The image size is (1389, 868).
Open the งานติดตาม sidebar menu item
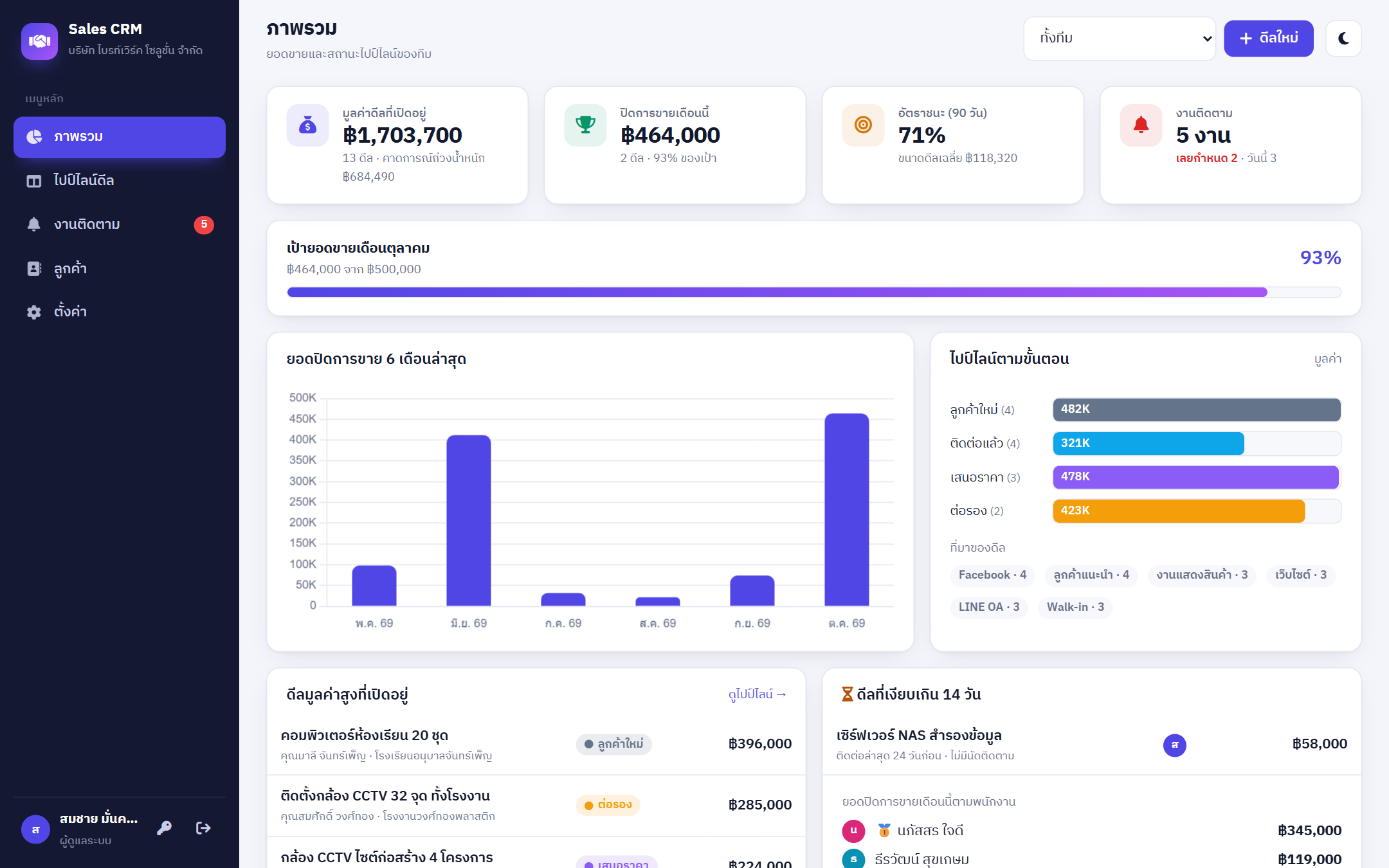point(120,224)
